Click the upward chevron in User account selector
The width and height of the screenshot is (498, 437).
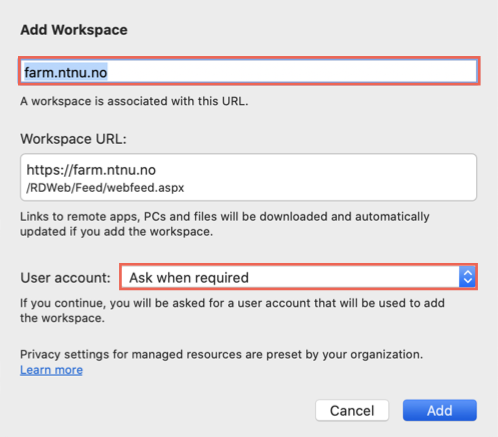467,273
